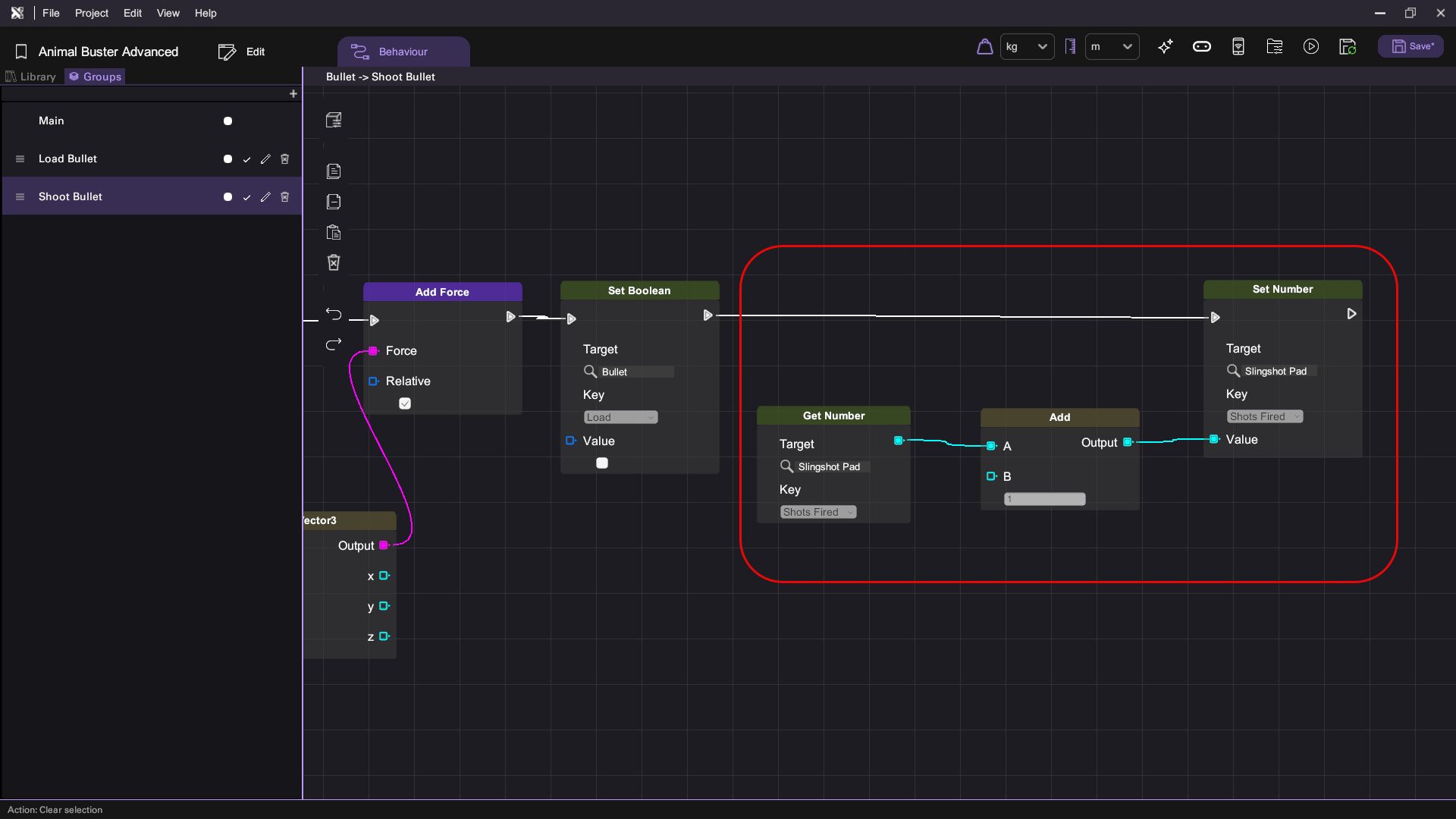Click pencil icon to rename Load Bullet group
The height and width of the screenshot is (819, 1456).
265,159
